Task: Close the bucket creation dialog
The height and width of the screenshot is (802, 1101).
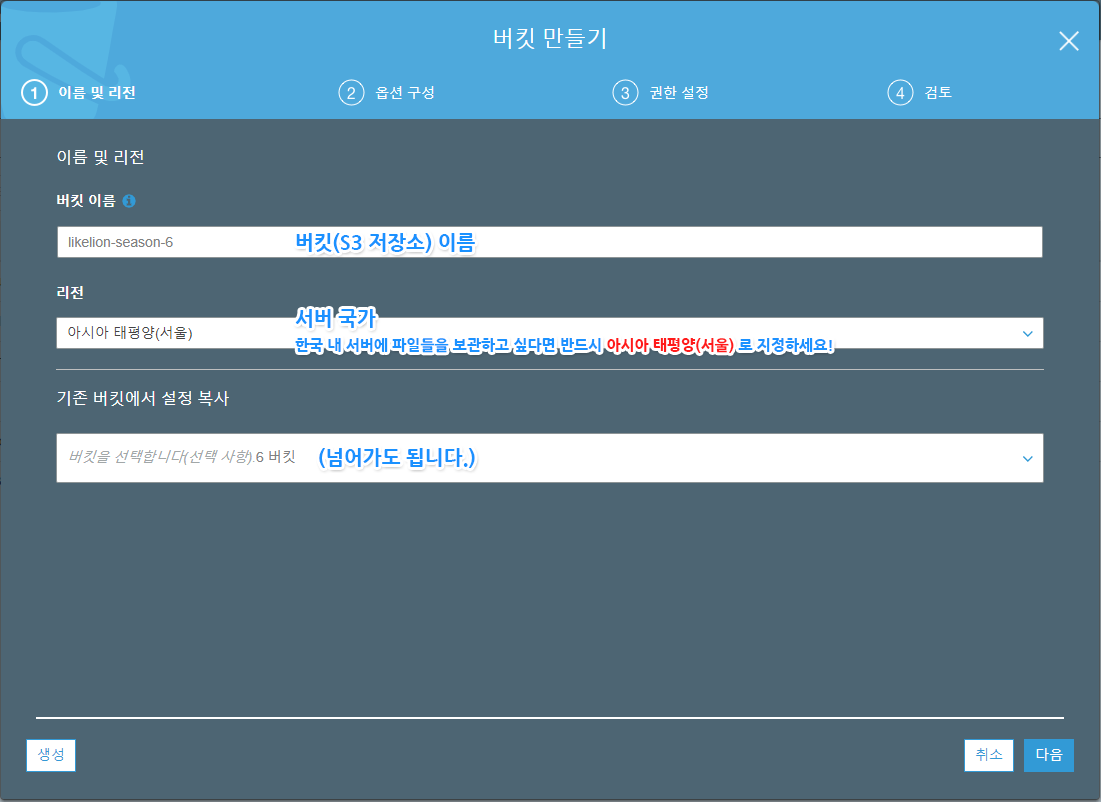Action: tap(1069, 41)
